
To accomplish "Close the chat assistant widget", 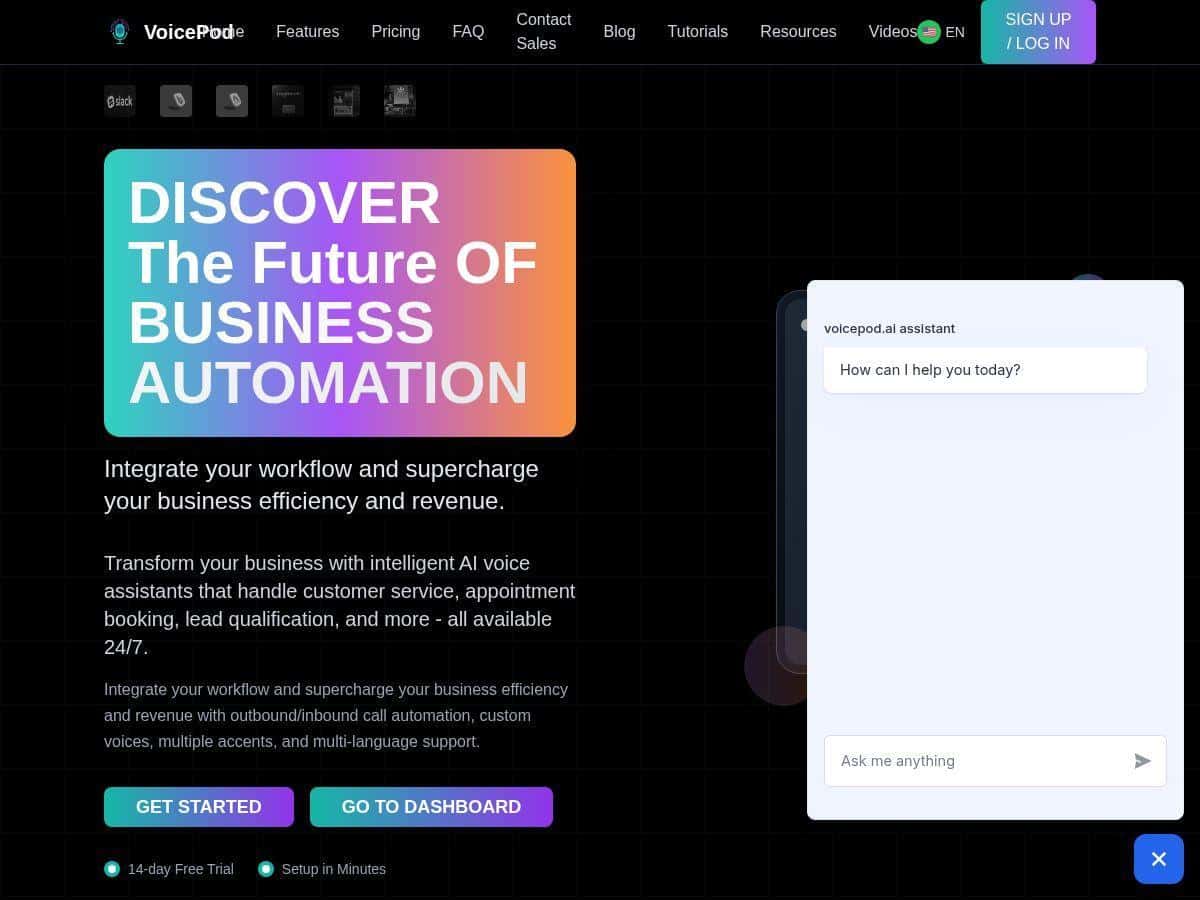I will (1158, 858).
